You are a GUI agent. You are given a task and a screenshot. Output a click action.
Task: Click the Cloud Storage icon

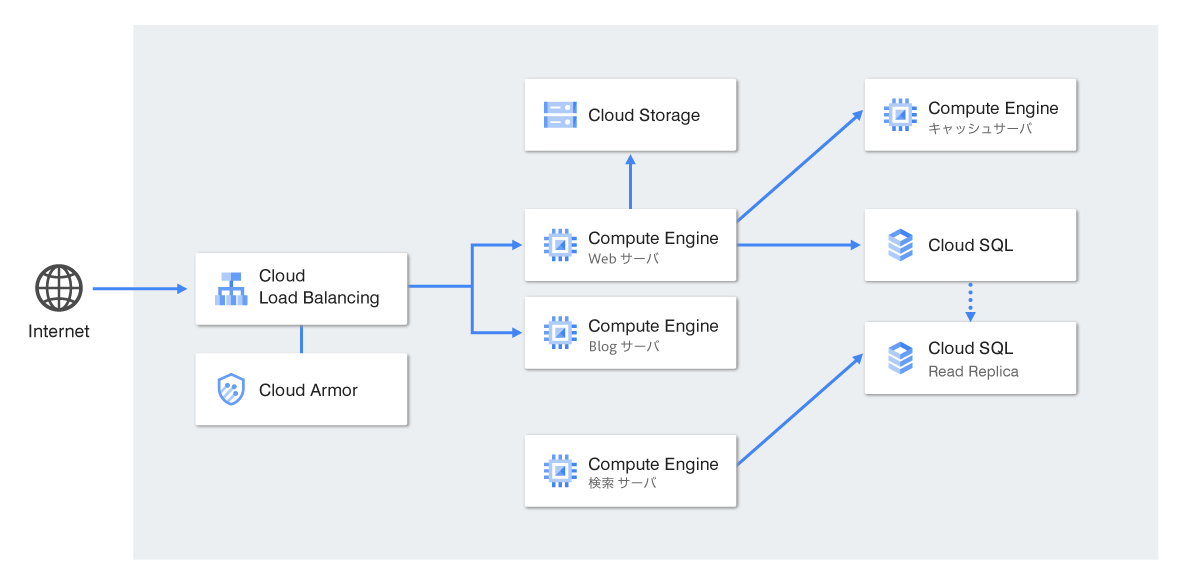560,115
